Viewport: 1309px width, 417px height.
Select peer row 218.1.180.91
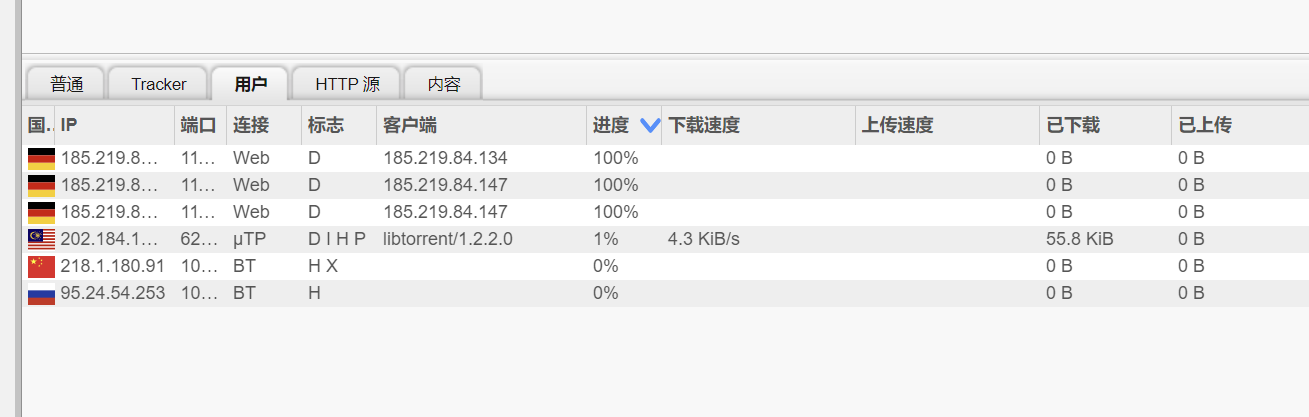tap(665, 266)
